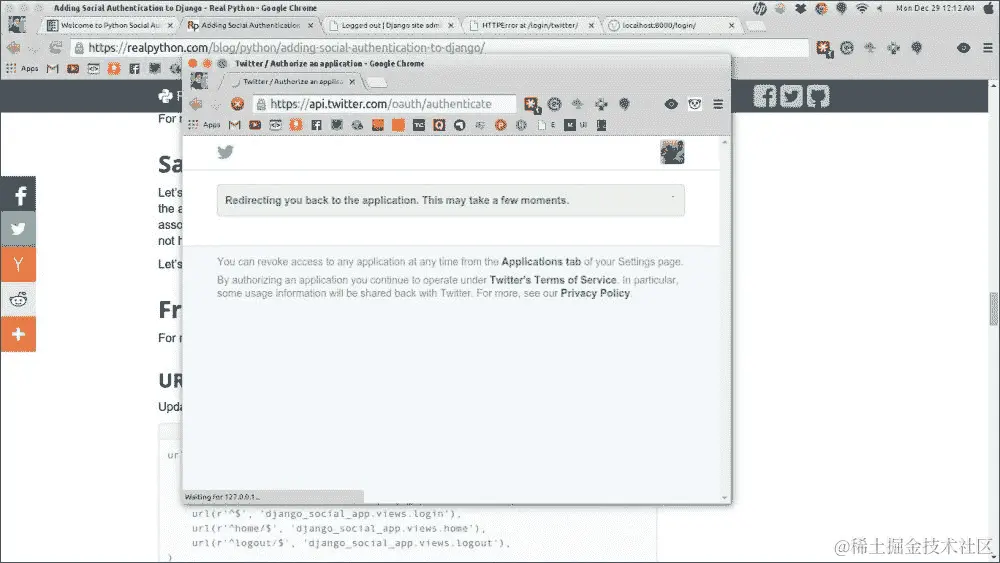Click the asterisk extension icon in the popup toolbar

coord(531,105)
